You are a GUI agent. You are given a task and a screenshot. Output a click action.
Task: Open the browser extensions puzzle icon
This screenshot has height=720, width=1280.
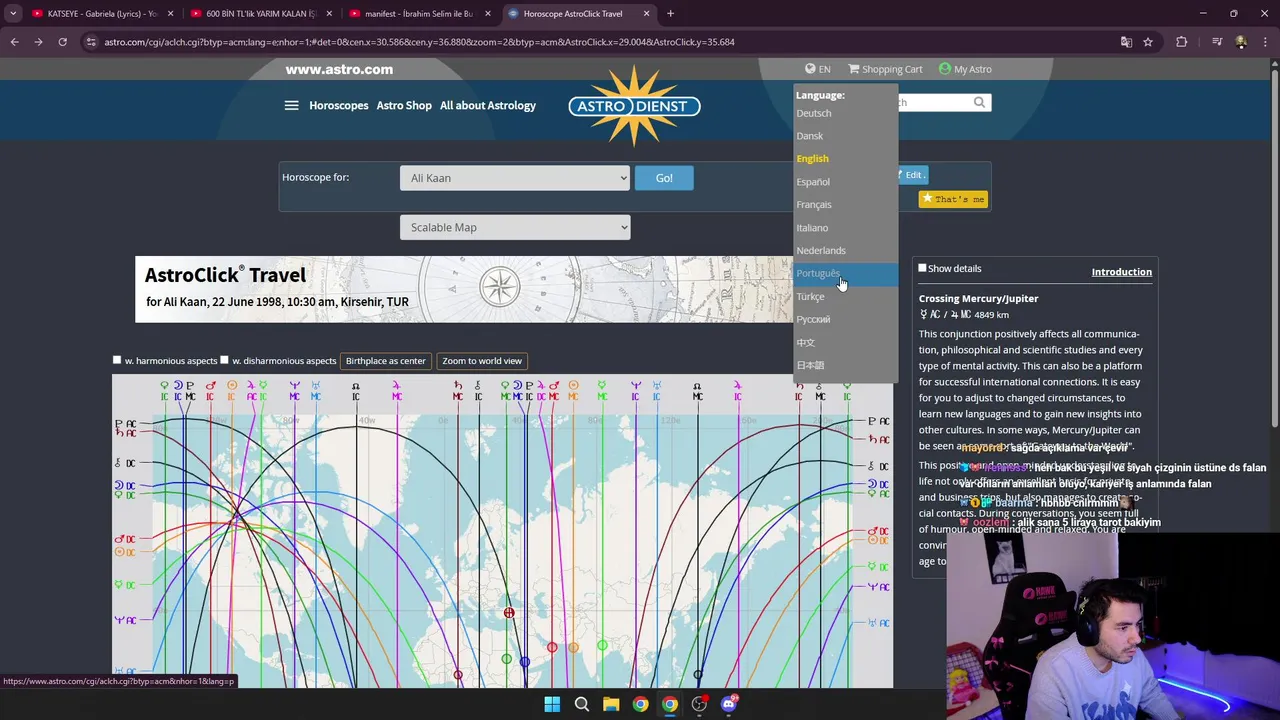coord(1182,42)
